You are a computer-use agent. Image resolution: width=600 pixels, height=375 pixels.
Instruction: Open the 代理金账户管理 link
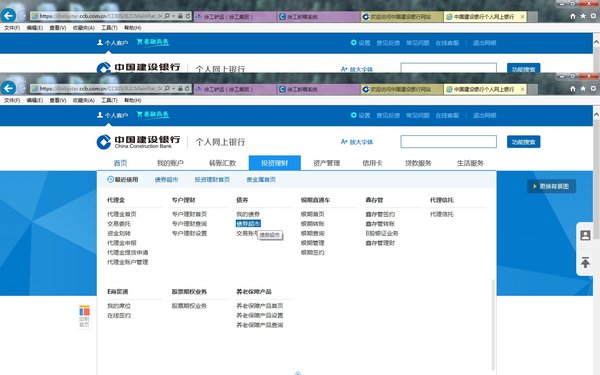[127, 262]
